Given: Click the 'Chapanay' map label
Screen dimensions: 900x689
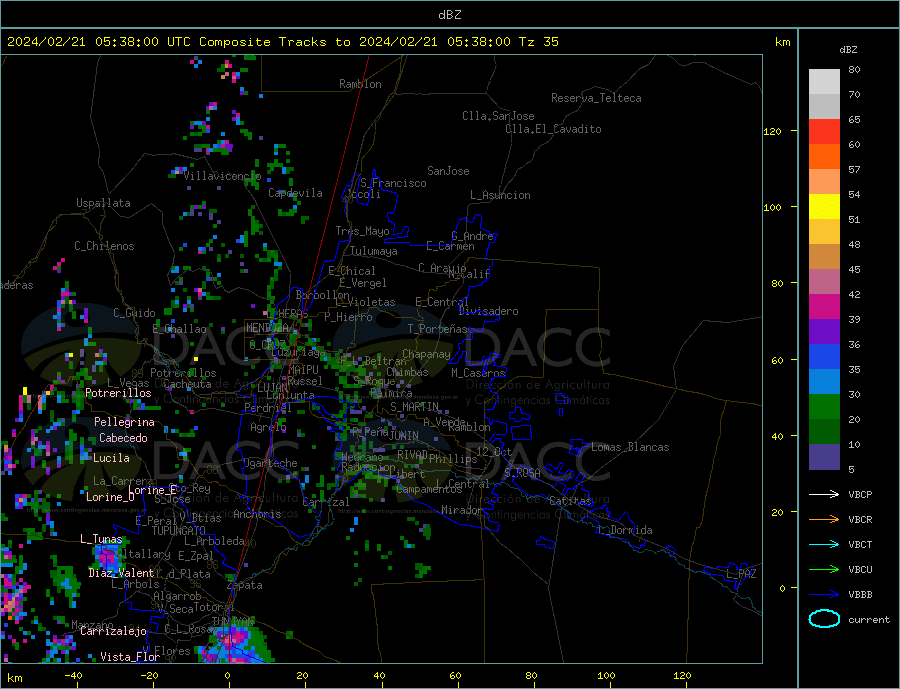Looking at the screenshot, I should 426,354.
